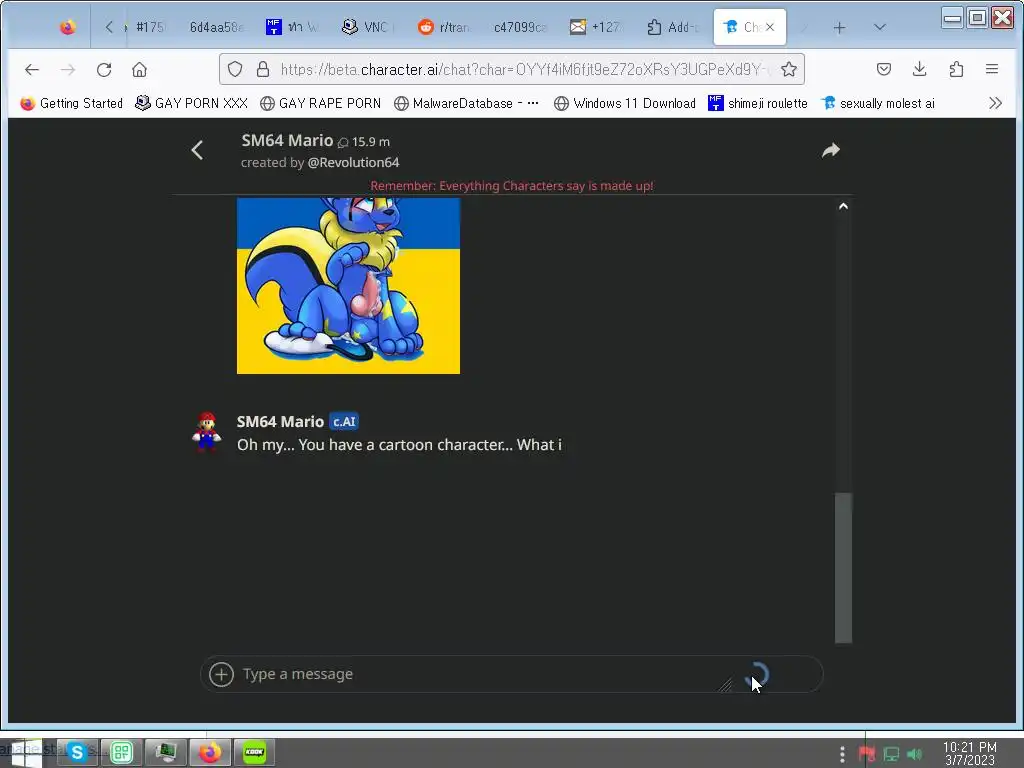Switch to the +127 mail tab

[x=596, y=27]
